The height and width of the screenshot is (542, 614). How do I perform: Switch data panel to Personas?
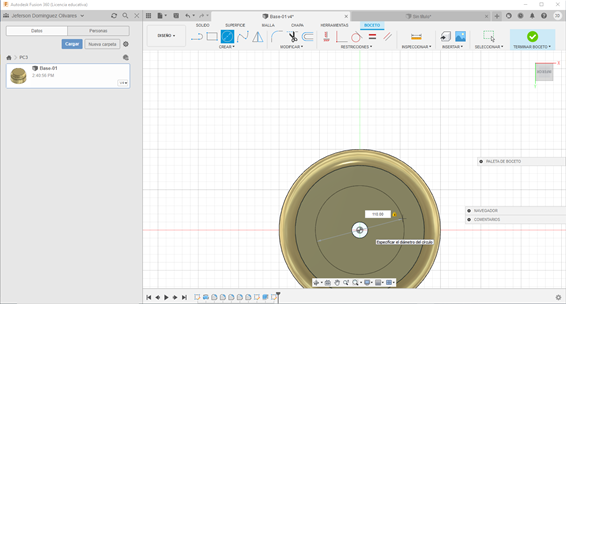(98, 31)
